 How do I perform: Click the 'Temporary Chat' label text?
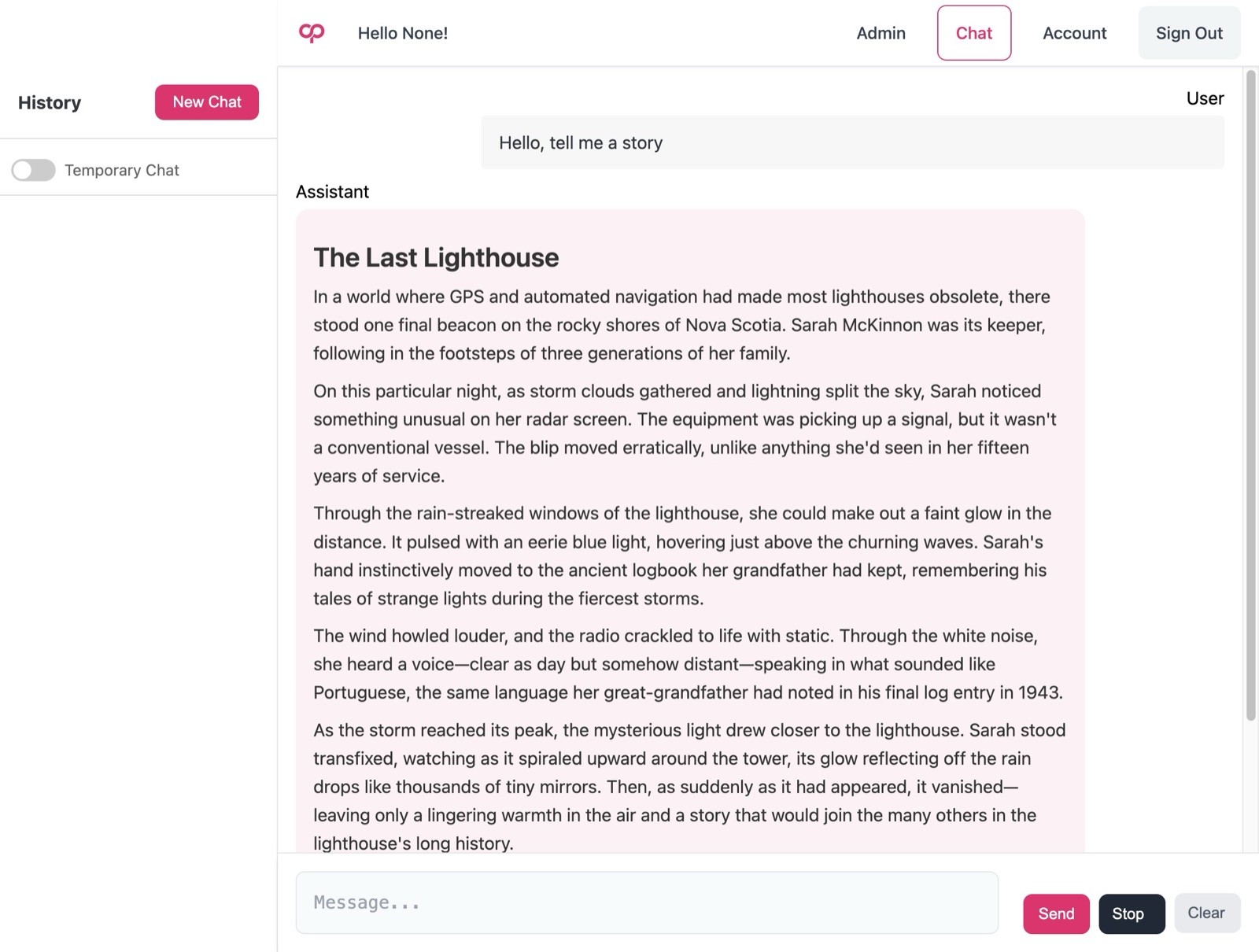click(122, 170)
